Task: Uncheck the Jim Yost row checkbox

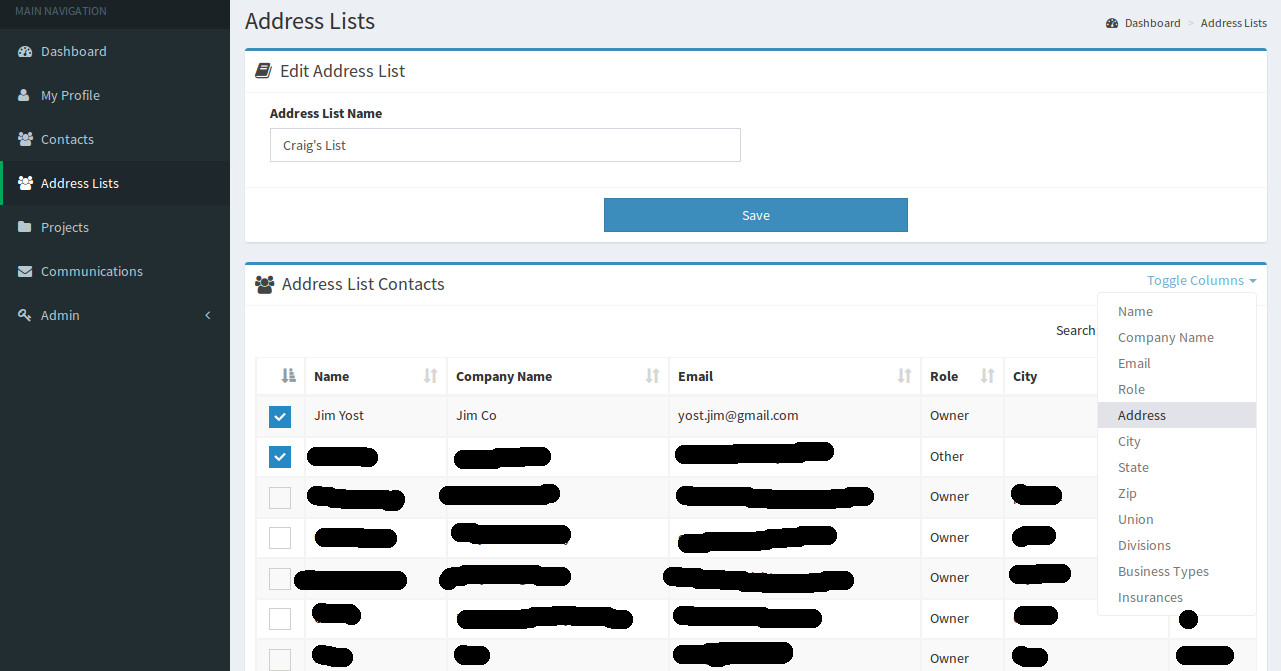Action: pos(280,416)
